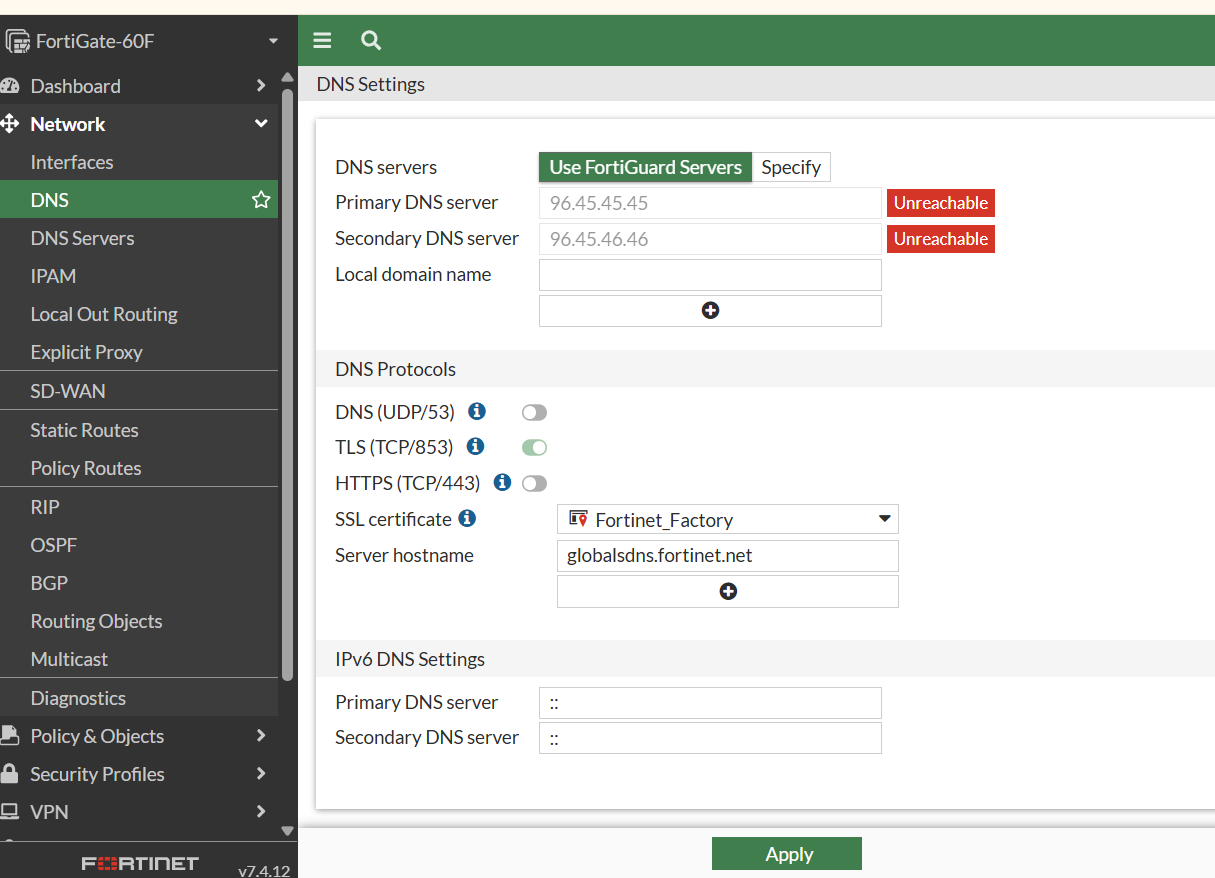Click the DNS Settings page title
1215x878 pixels.
click(371, 84)
